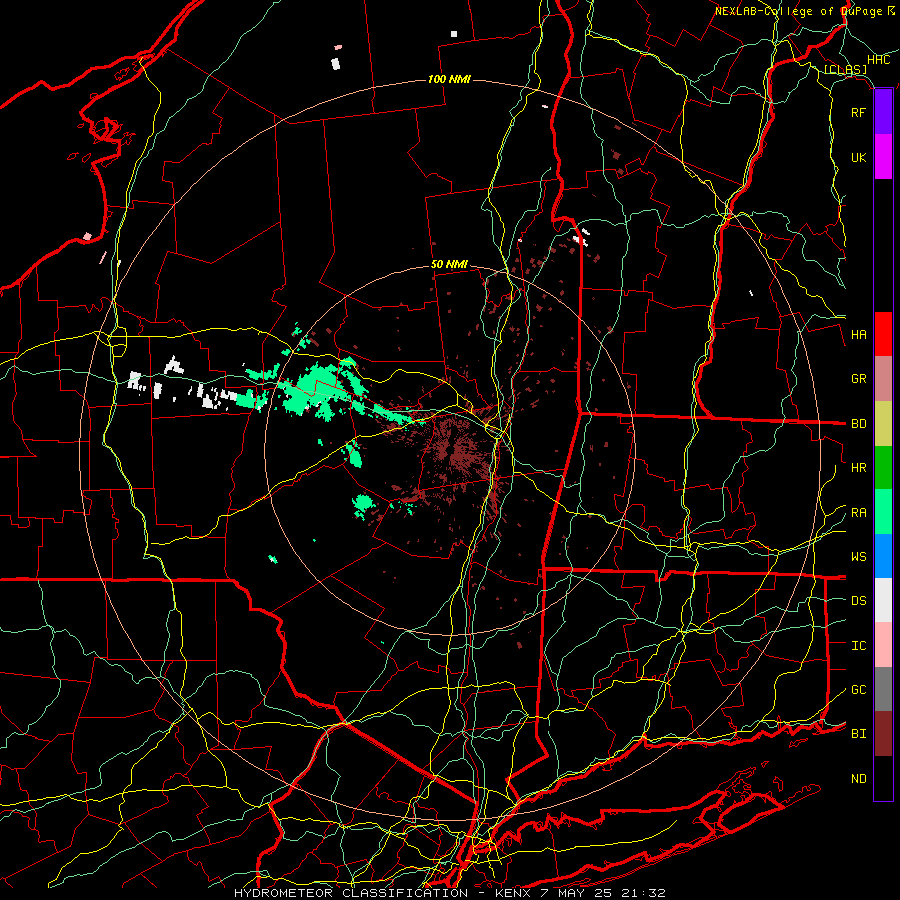The height and width of the screenshot is (900, 900).
Task: Click the HHC product label
Action: (x=878, y=60)
